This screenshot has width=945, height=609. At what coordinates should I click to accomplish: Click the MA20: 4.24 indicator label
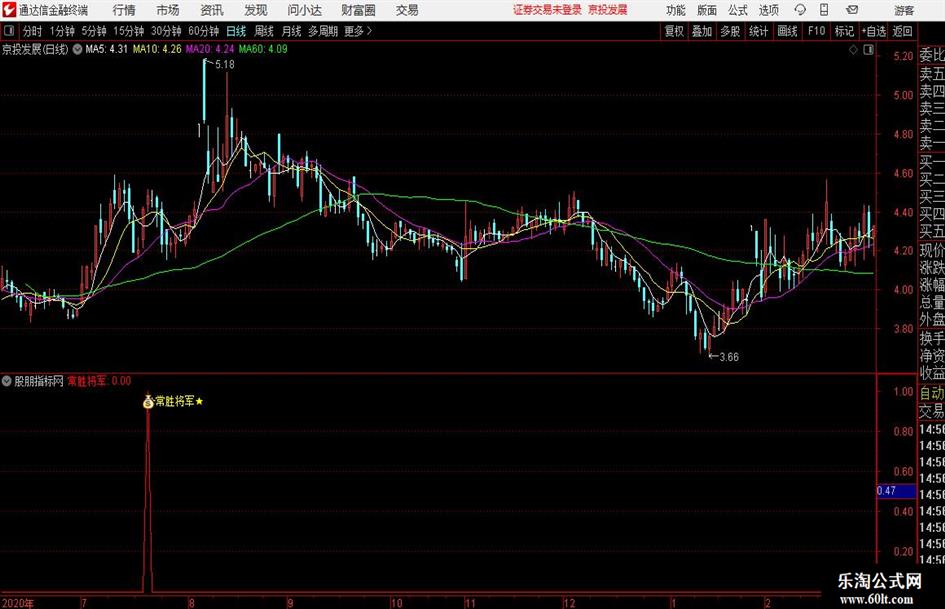pyautogui.click(x=210, y=49)
